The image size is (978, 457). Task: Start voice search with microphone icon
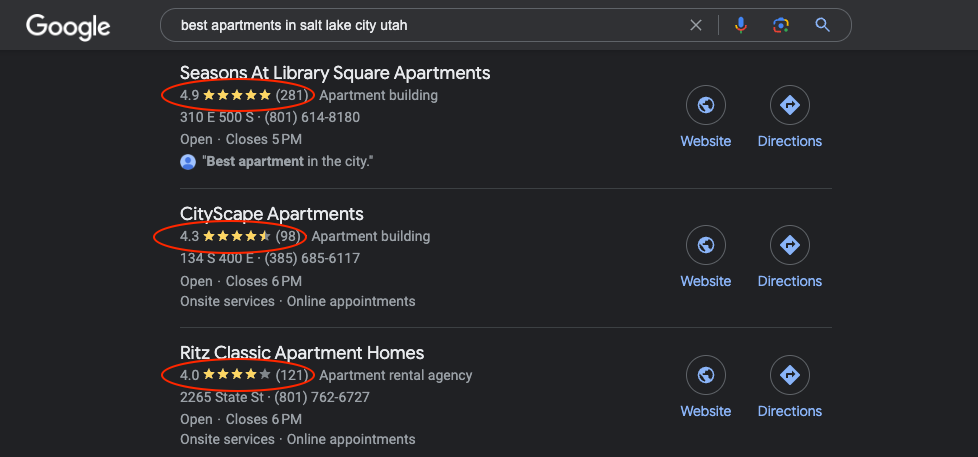click(740, 25)
